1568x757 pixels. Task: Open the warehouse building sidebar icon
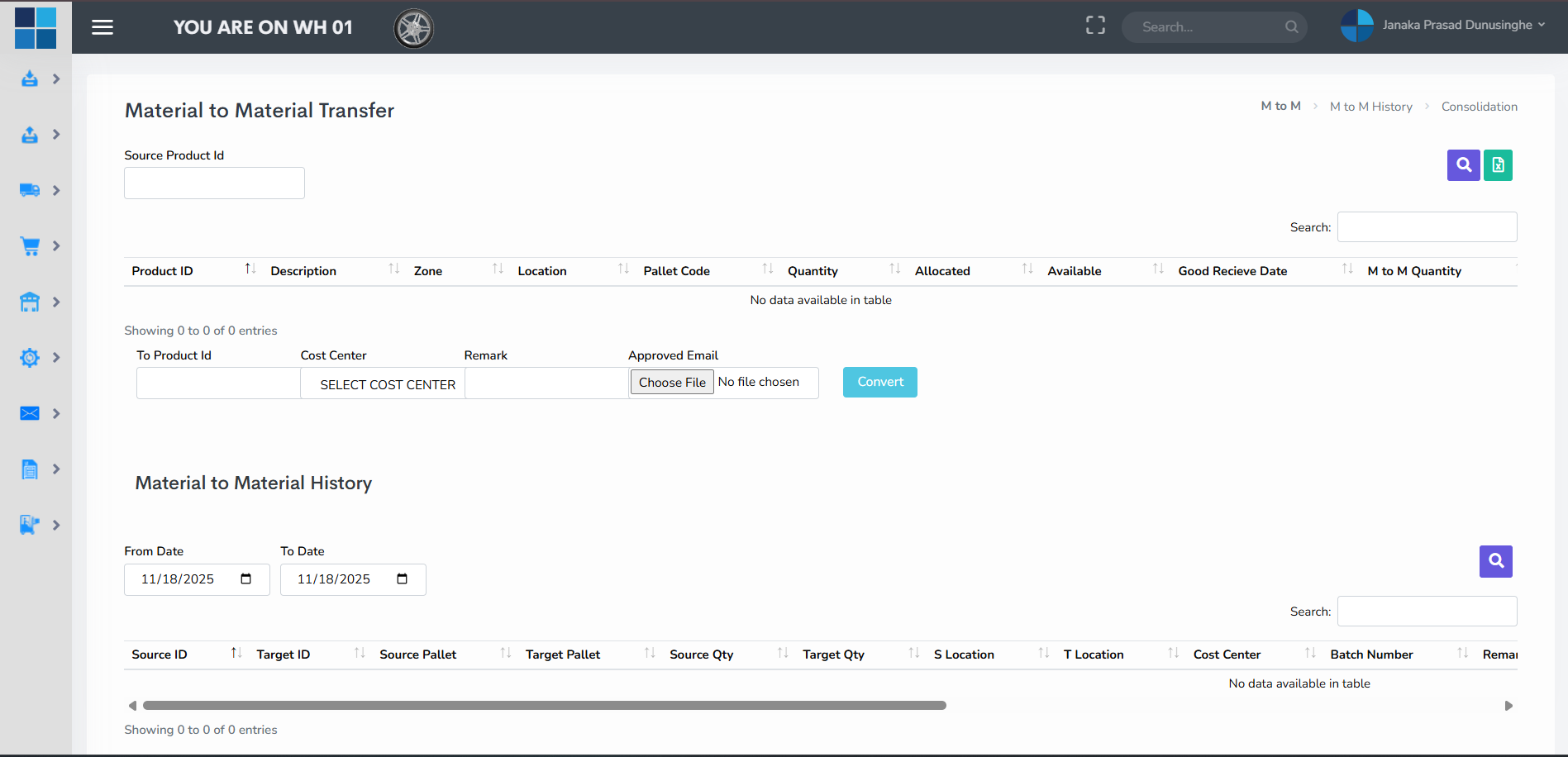pos(30,302)
